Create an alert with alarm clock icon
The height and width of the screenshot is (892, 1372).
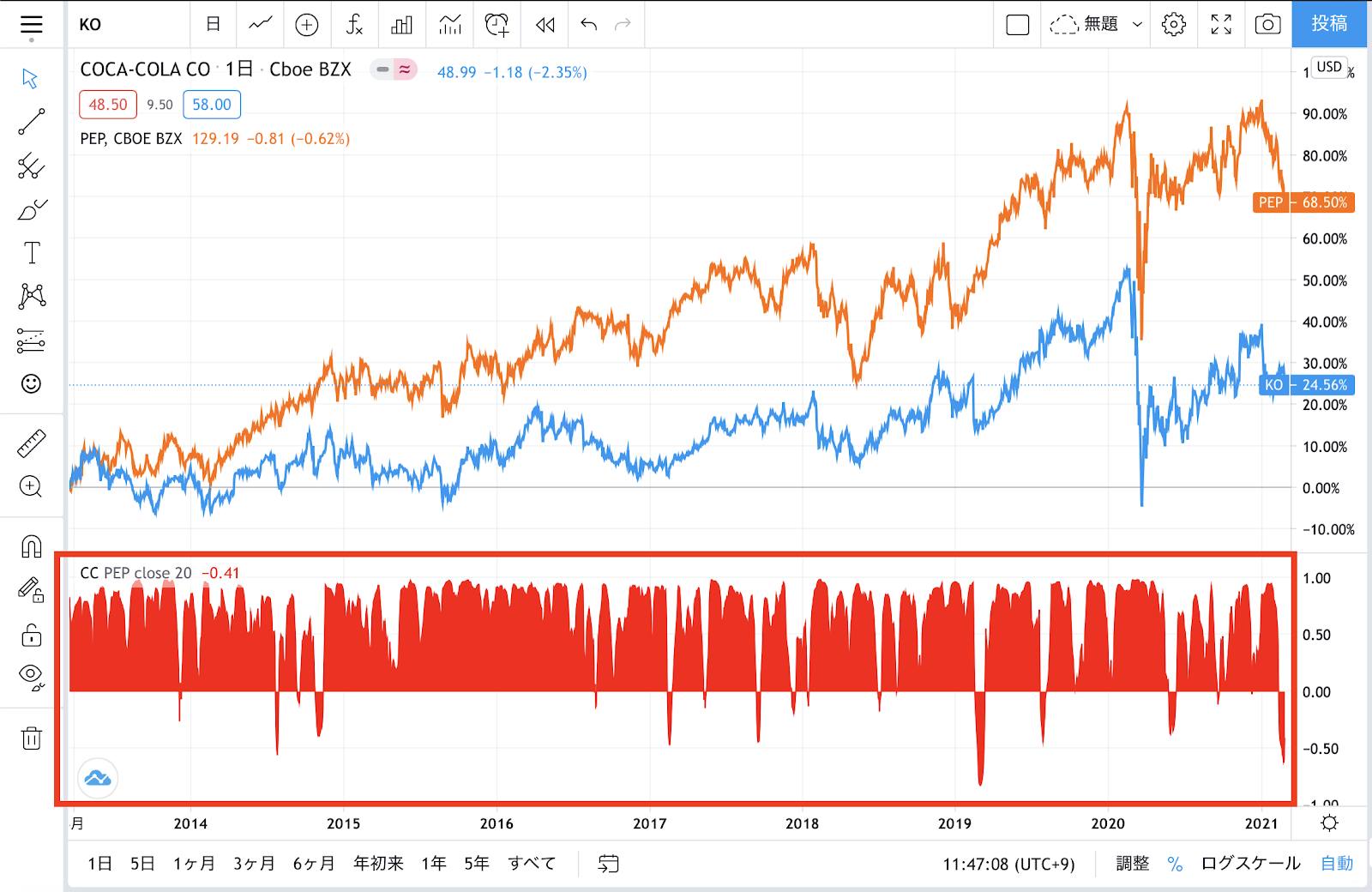pos(496,24)
